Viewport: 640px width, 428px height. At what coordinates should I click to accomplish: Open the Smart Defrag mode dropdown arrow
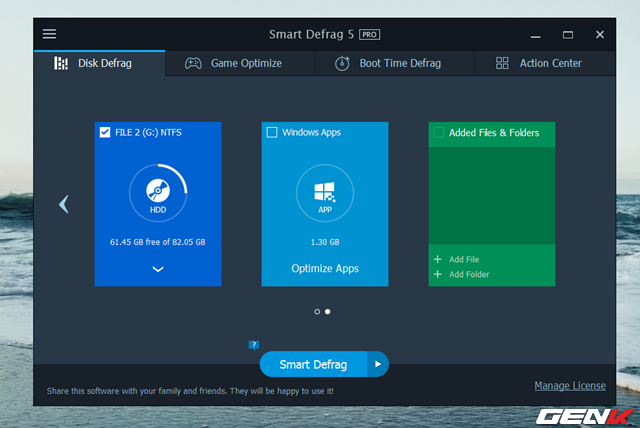[x=378, y=364]
